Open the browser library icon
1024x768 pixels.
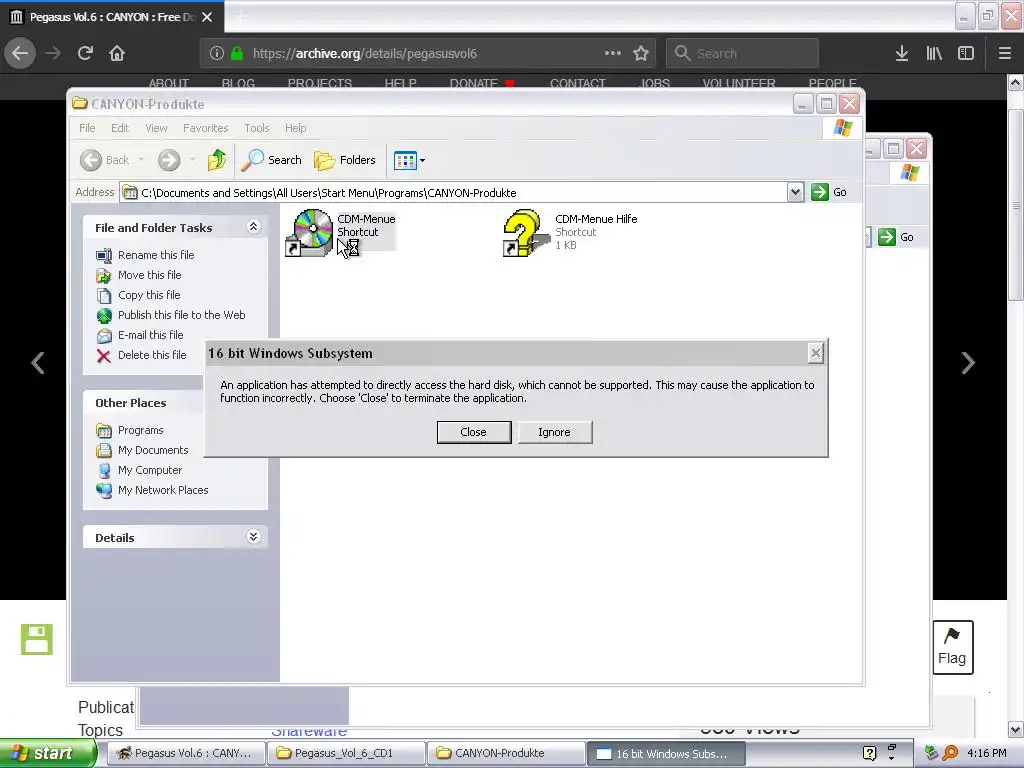pyautogui.click(x=934, y=53)
